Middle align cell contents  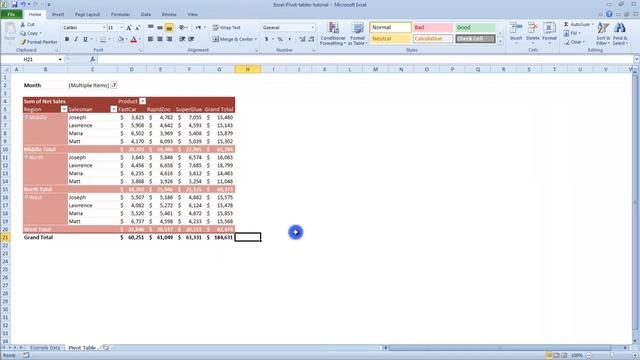pyautogui.click(x=160, y=27)
